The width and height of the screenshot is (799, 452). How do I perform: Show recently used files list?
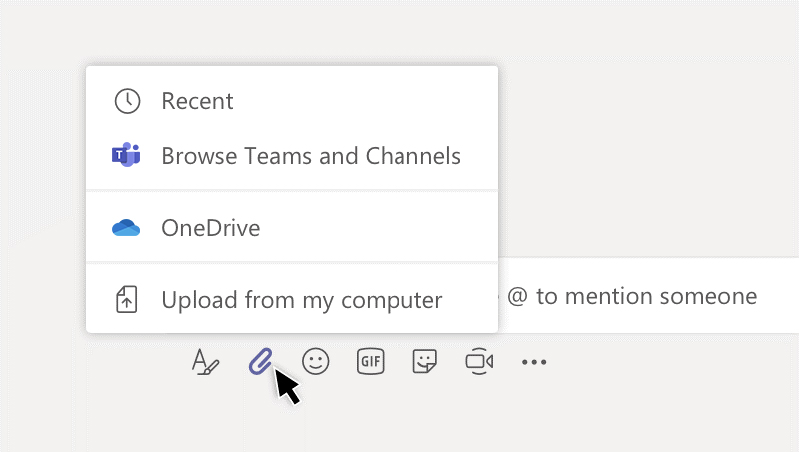(x=292, y=101)
